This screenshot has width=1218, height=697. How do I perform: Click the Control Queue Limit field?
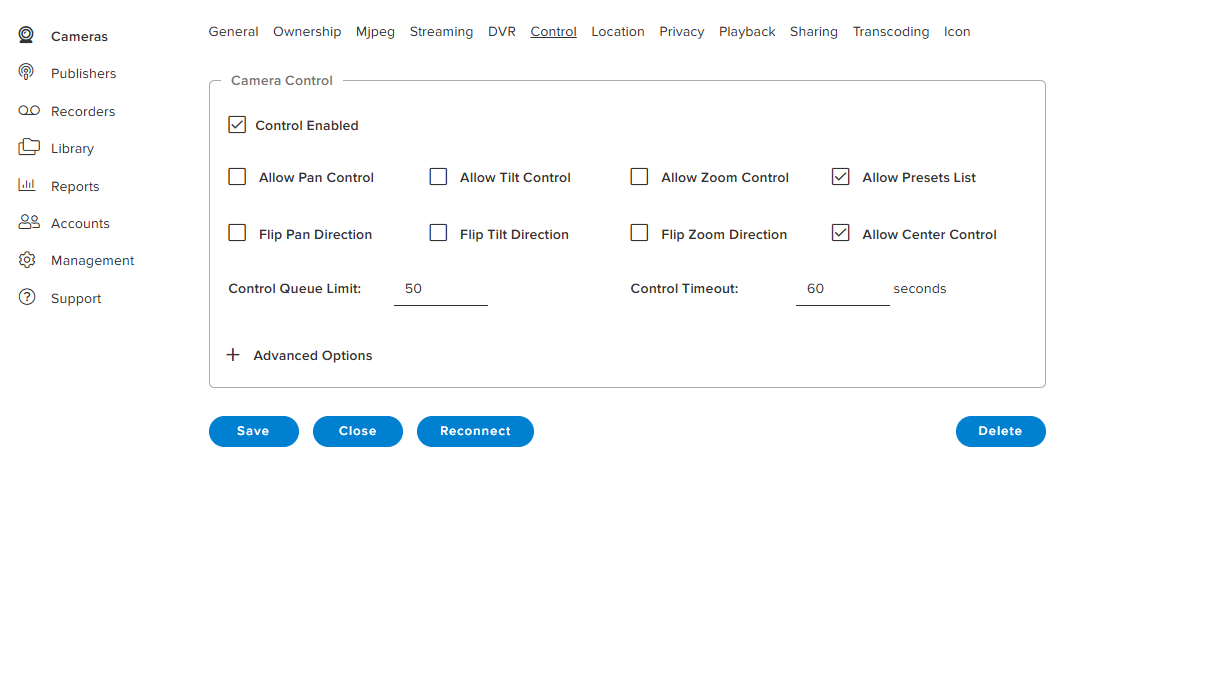coord(441,288)
